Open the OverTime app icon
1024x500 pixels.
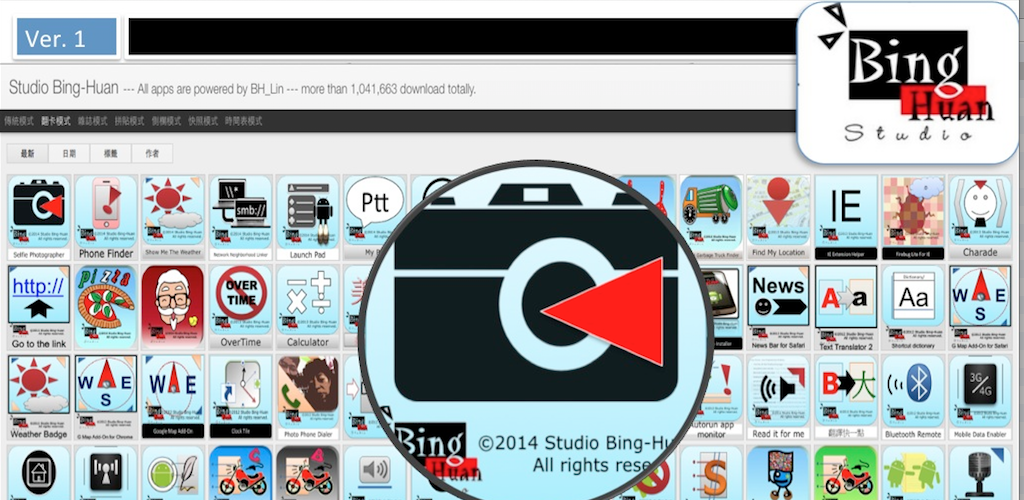click(241, 307)
